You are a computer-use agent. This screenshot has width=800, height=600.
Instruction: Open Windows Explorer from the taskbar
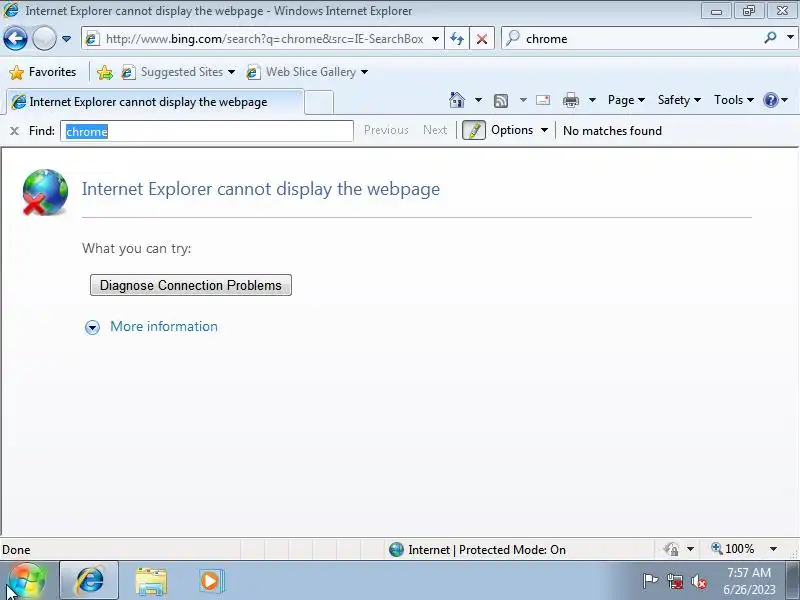coord(151,581)
